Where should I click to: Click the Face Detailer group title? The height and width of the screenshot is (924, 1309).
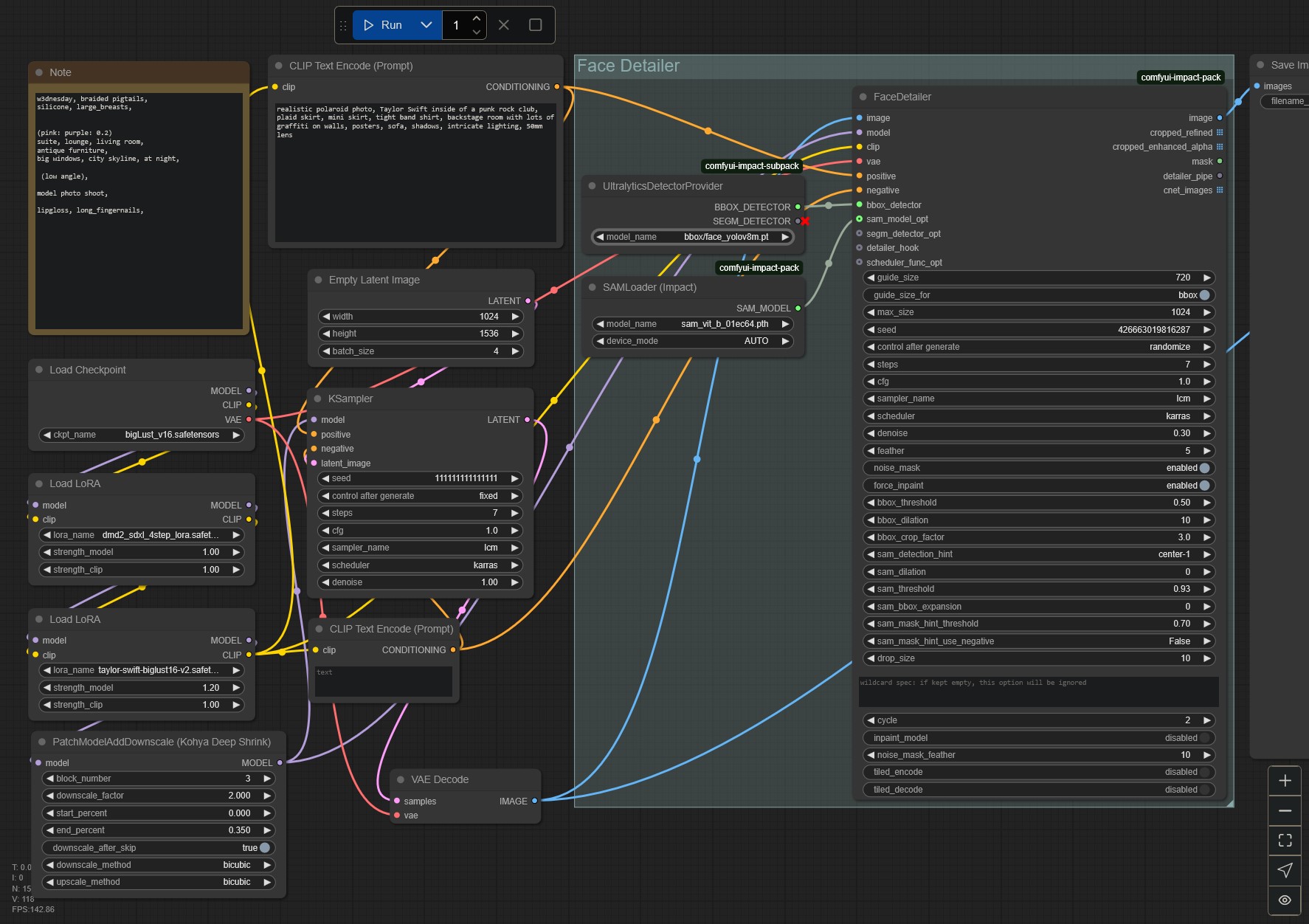(x=628, y=66)
